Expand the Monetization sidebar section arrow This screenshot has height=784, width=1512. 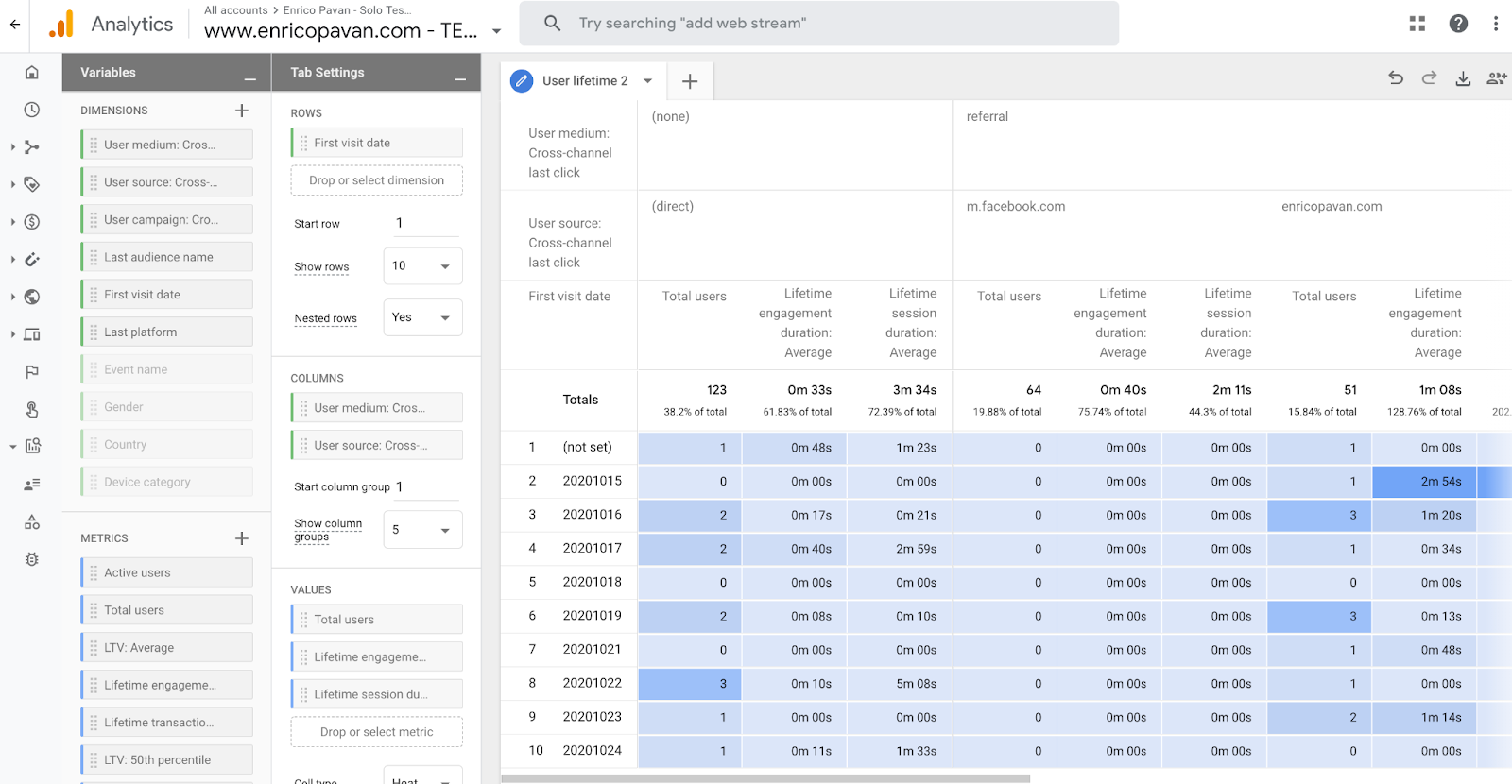point(12,222)
